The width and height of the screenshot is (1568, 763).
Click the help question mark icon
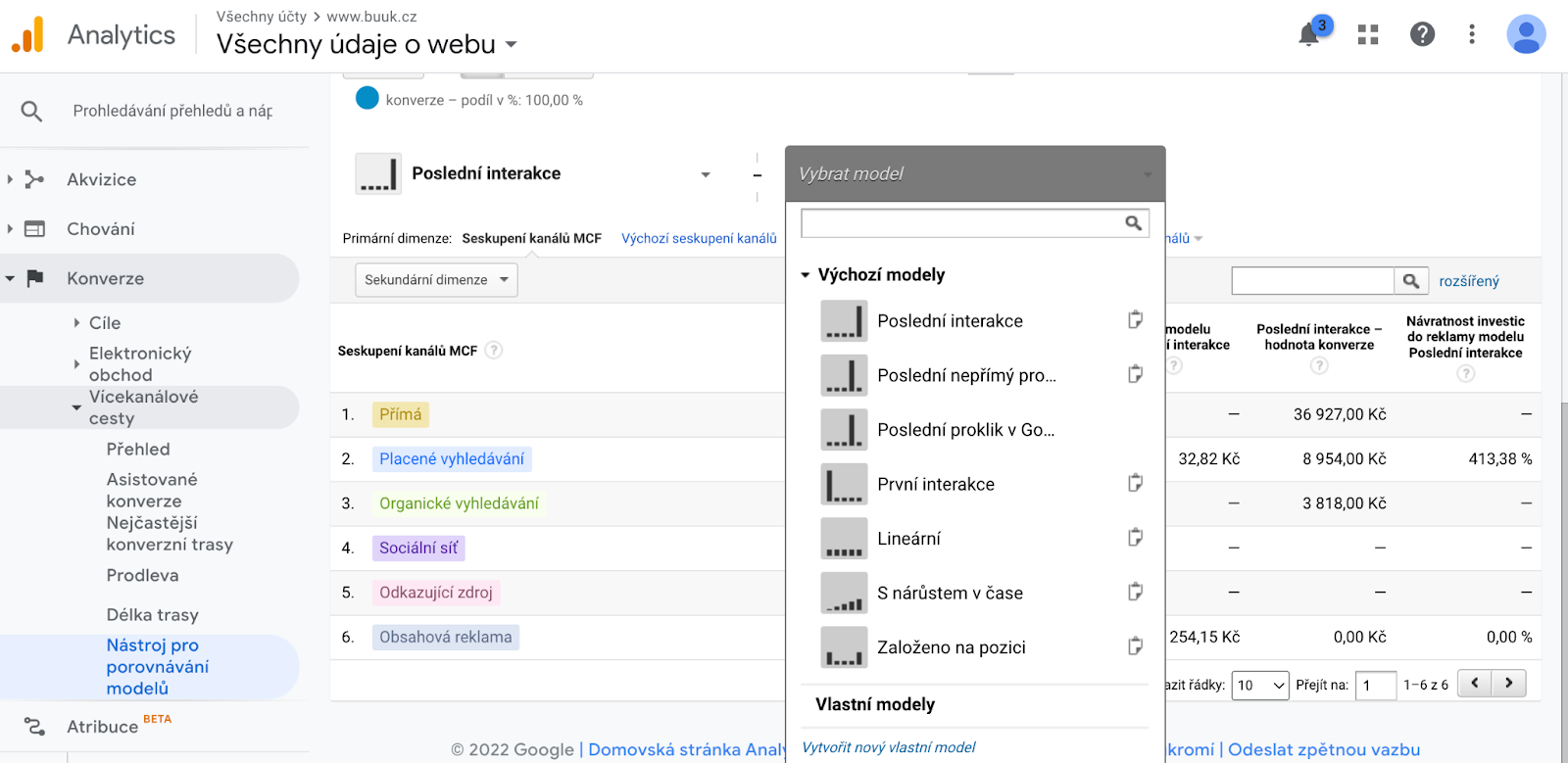click(1422, 35)
